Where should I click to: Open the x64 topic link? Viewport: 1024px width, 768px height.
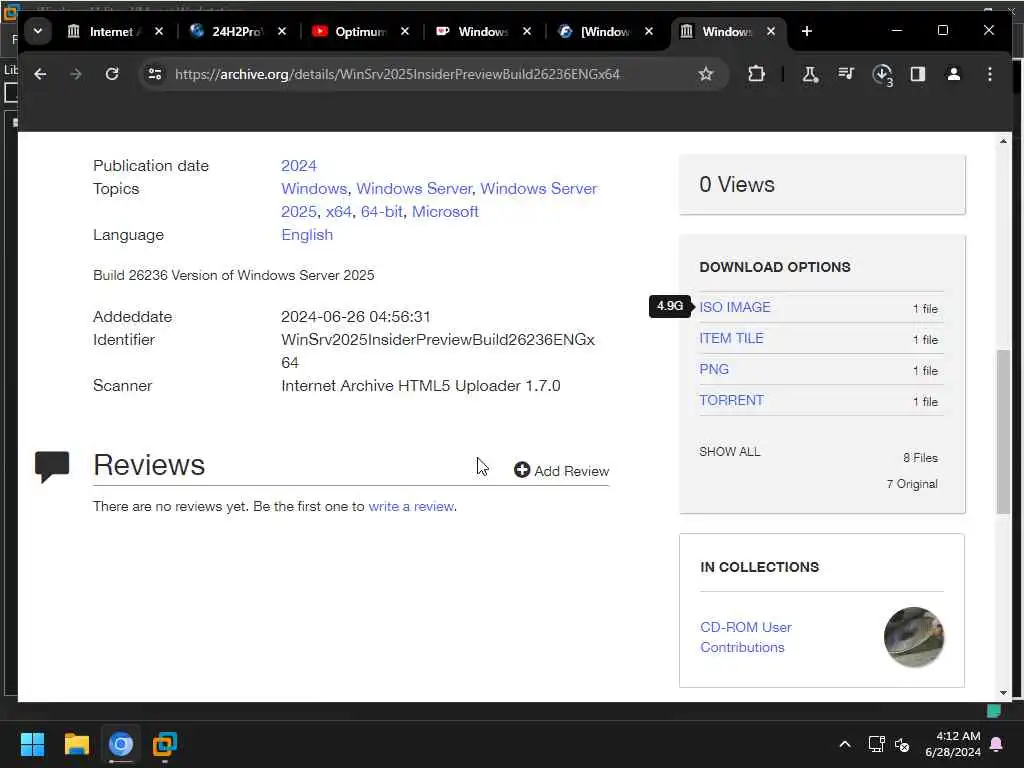338,212
